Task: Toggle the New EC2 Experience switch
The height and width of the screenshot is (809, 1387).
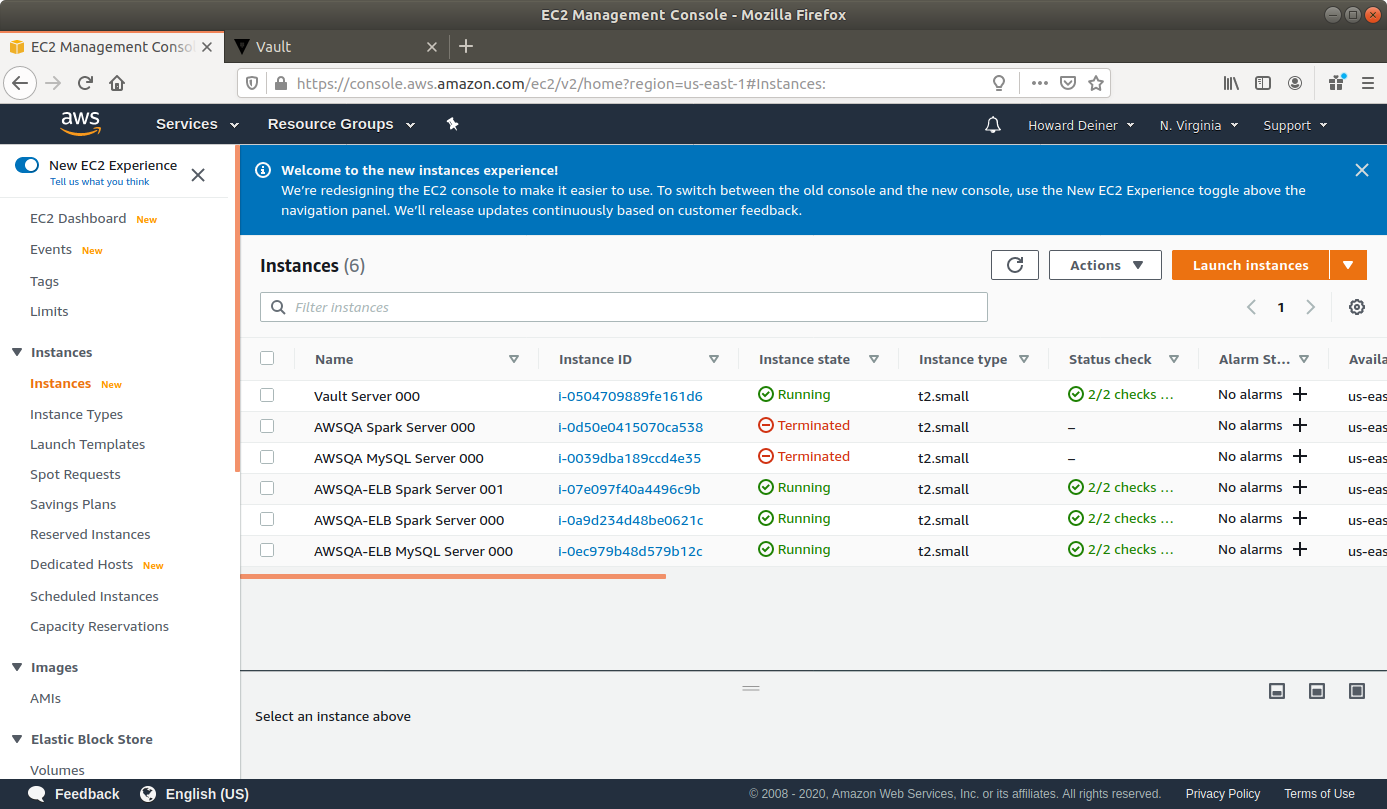Action: coord(27,165)
